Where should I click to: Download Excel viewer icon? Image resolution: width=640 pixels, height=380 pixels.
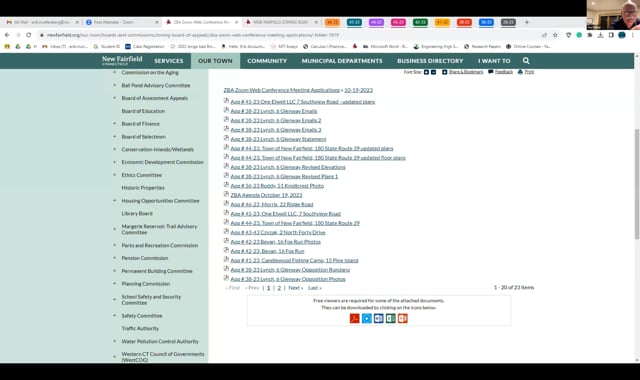coord(391,318)
